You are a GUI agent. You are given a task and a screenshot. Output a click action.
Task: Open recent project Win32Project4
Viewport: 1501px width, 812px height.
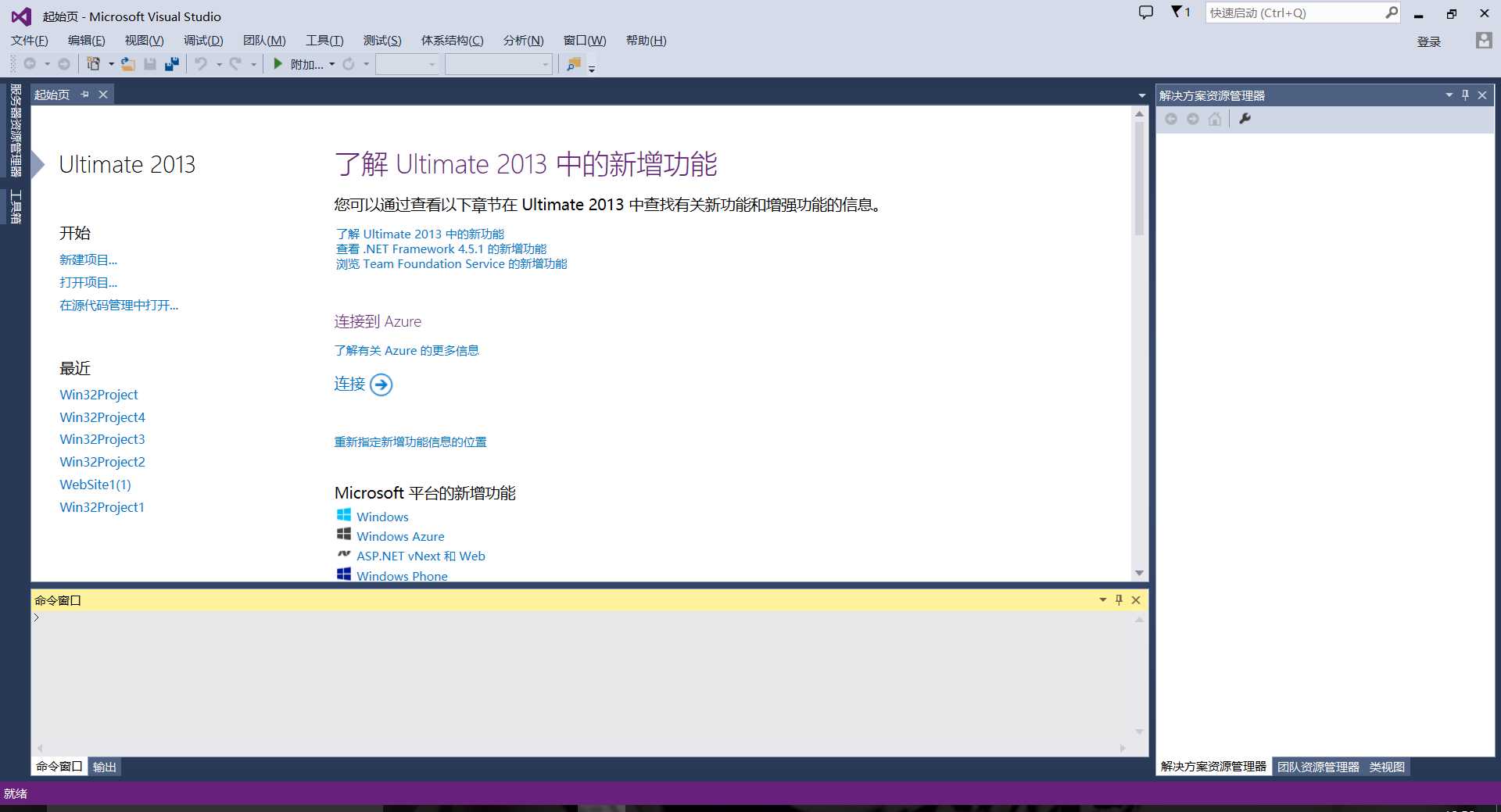[x=102, y=417]
